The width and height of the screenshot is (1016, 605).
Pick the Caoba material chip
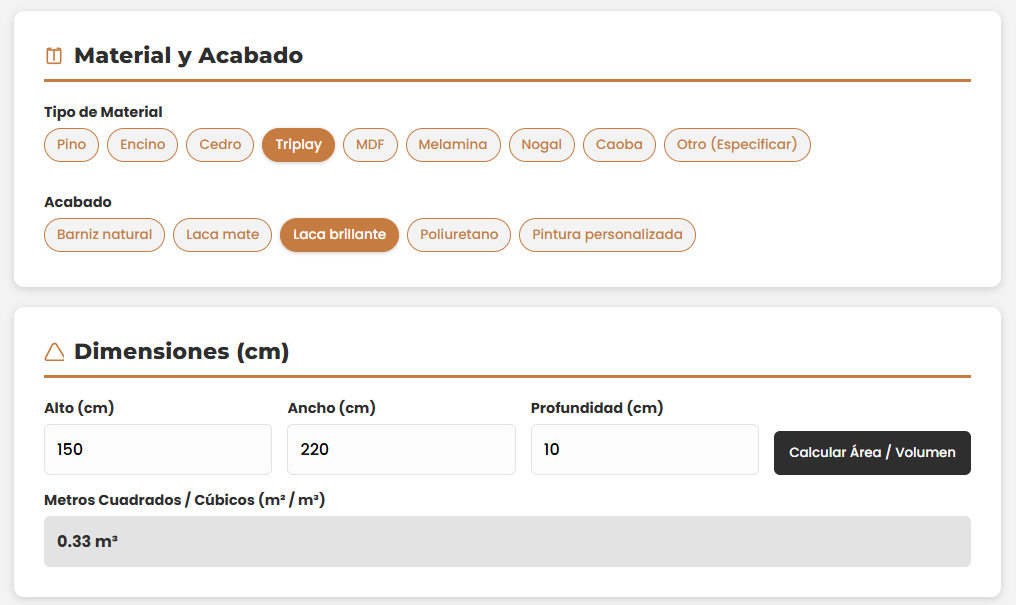619,145
